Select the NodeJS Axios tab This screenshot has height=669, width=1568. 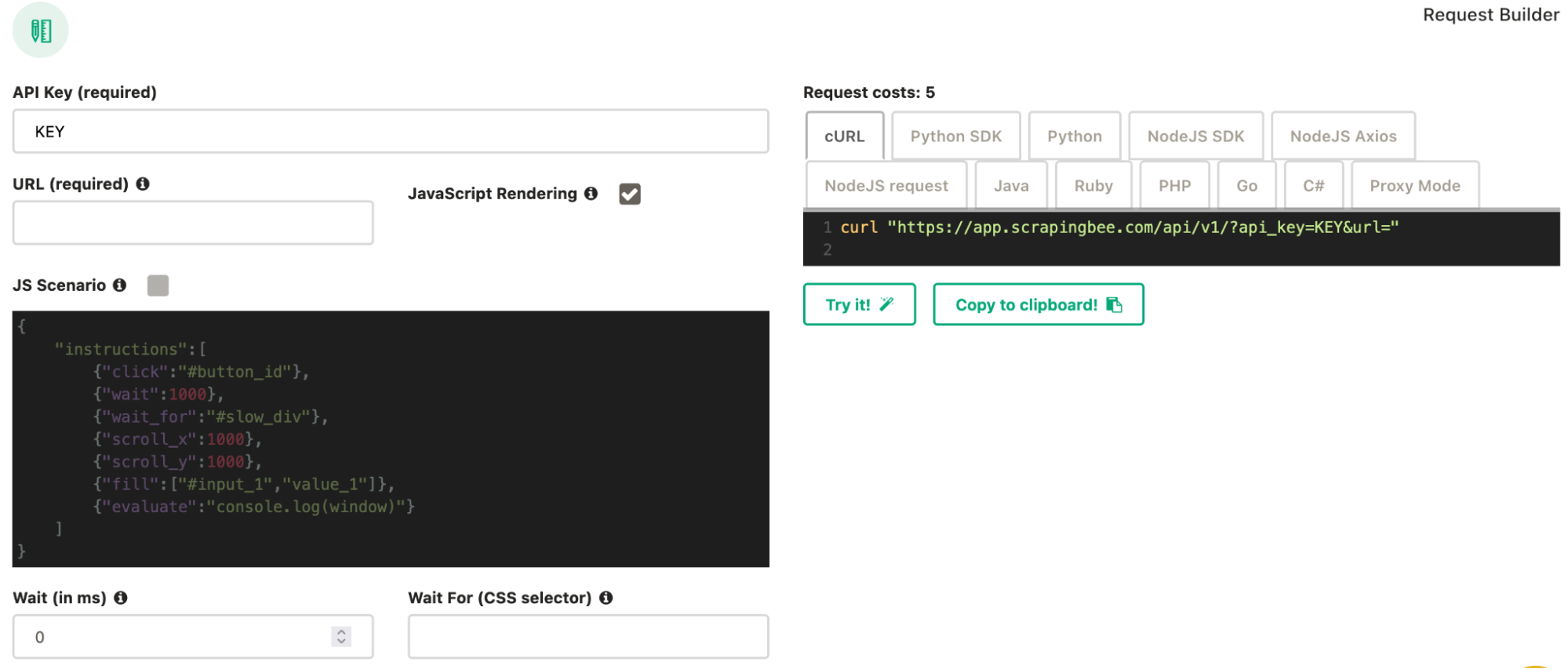tap(1343, 136)
